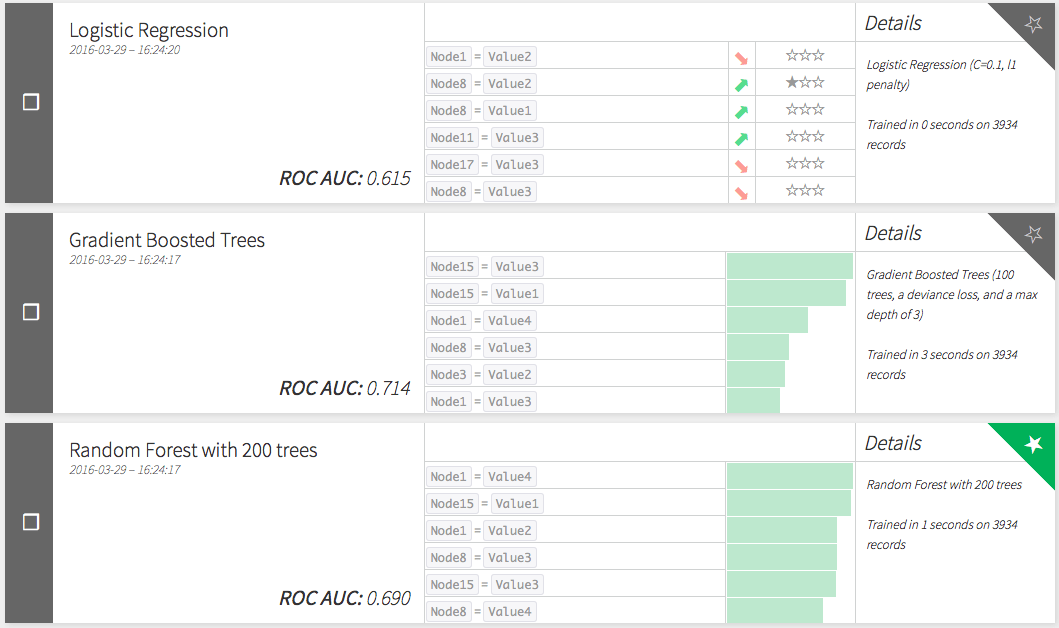Viewport: 1059px width, 628px height.
Task: Click the up arrow for Node8 = Value2
Action: [x=742, y=84]
